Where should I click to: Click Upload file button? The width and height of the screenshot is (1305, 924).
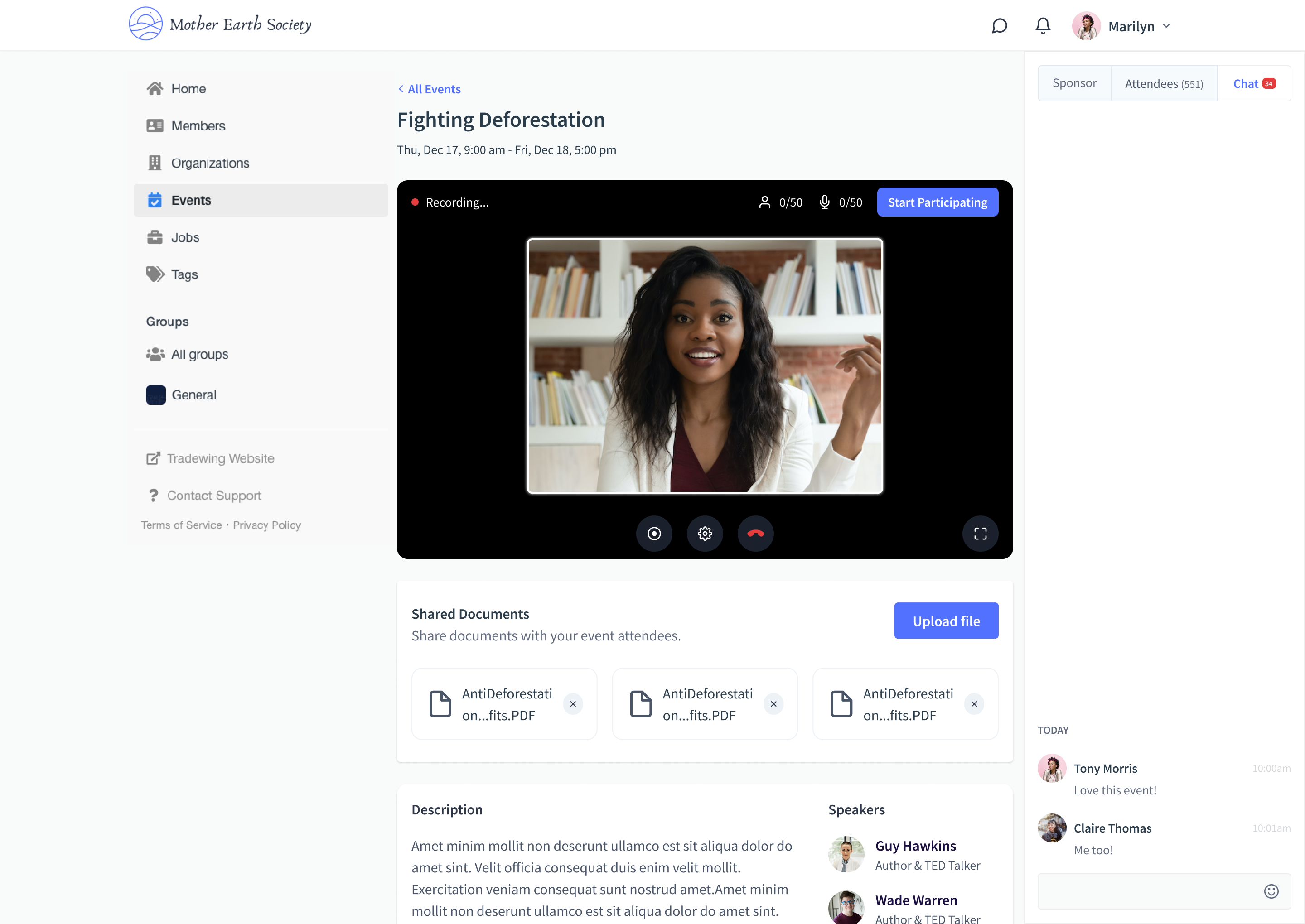[x=946, y=620]
